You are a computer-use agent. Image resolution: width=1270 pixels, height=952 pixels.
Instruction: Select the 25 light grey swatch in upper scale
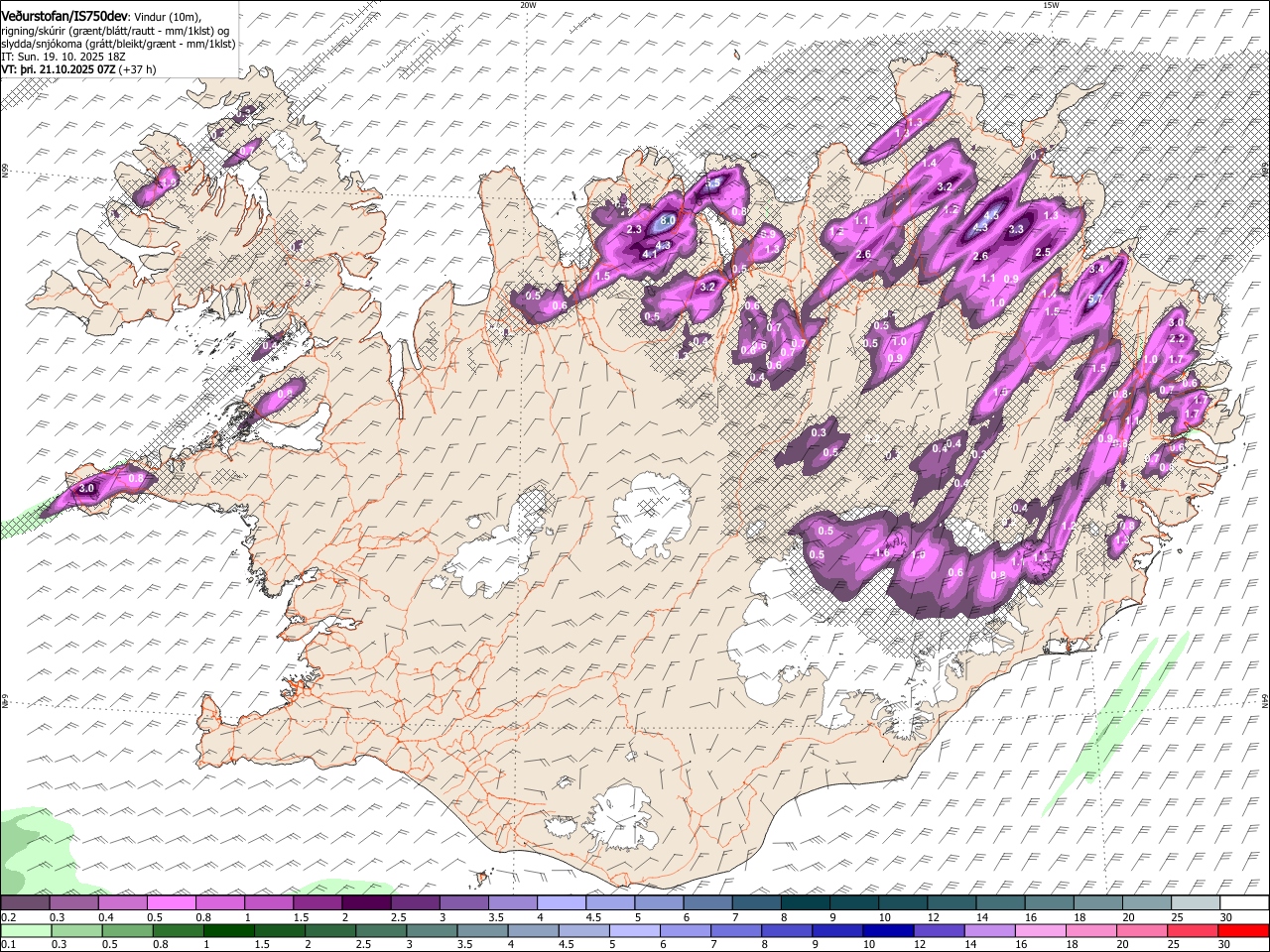(x=1196, y=903)
